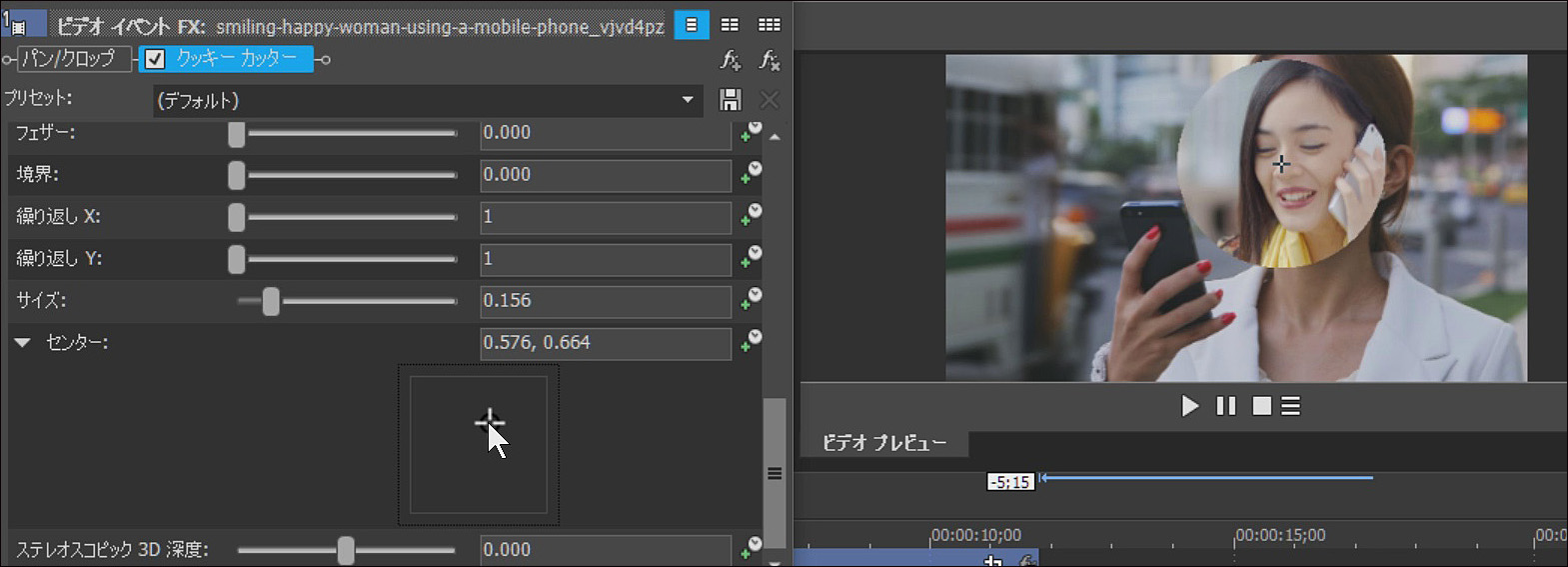Click the 境界 value field
The image size is (1568, 567).
point(606,175)
